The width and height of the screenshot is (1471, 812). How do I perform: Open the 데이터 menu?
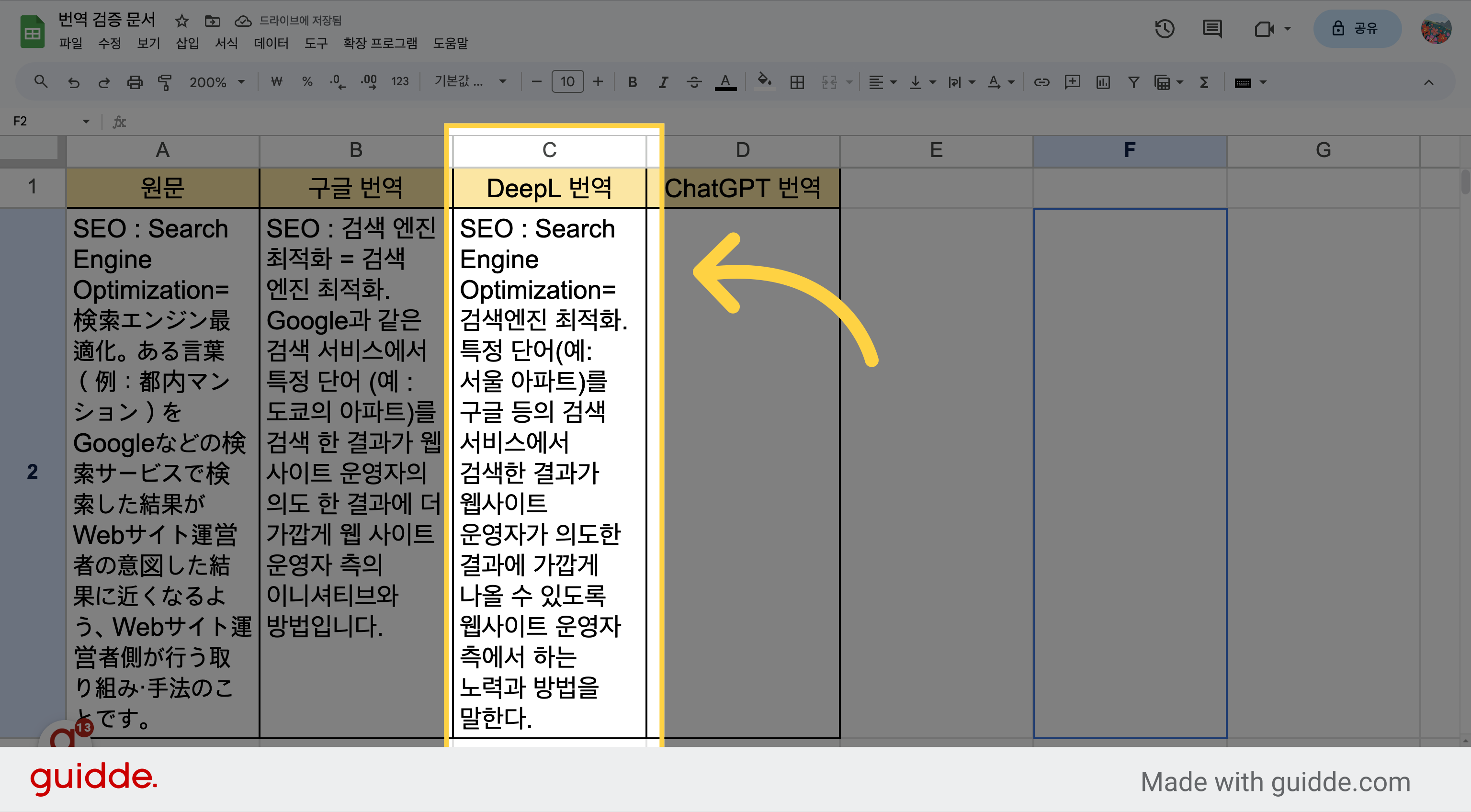[x=271, y=44]
